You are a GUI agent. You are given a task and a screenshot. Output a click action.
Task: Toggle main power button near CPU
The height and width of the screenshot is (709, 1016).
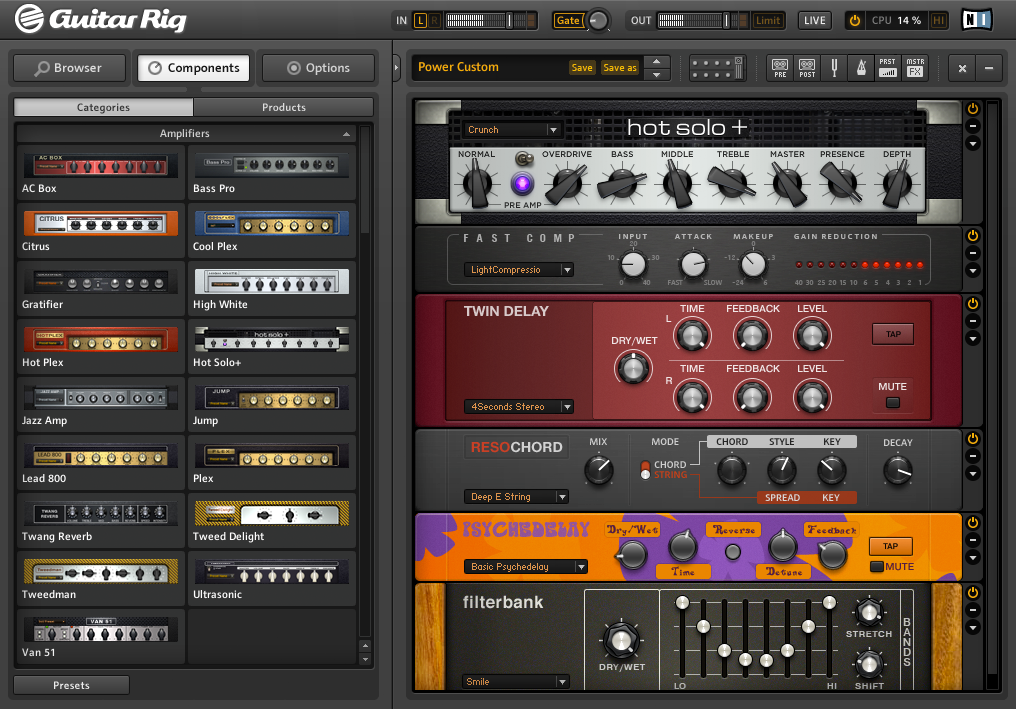tap(855, 21)
